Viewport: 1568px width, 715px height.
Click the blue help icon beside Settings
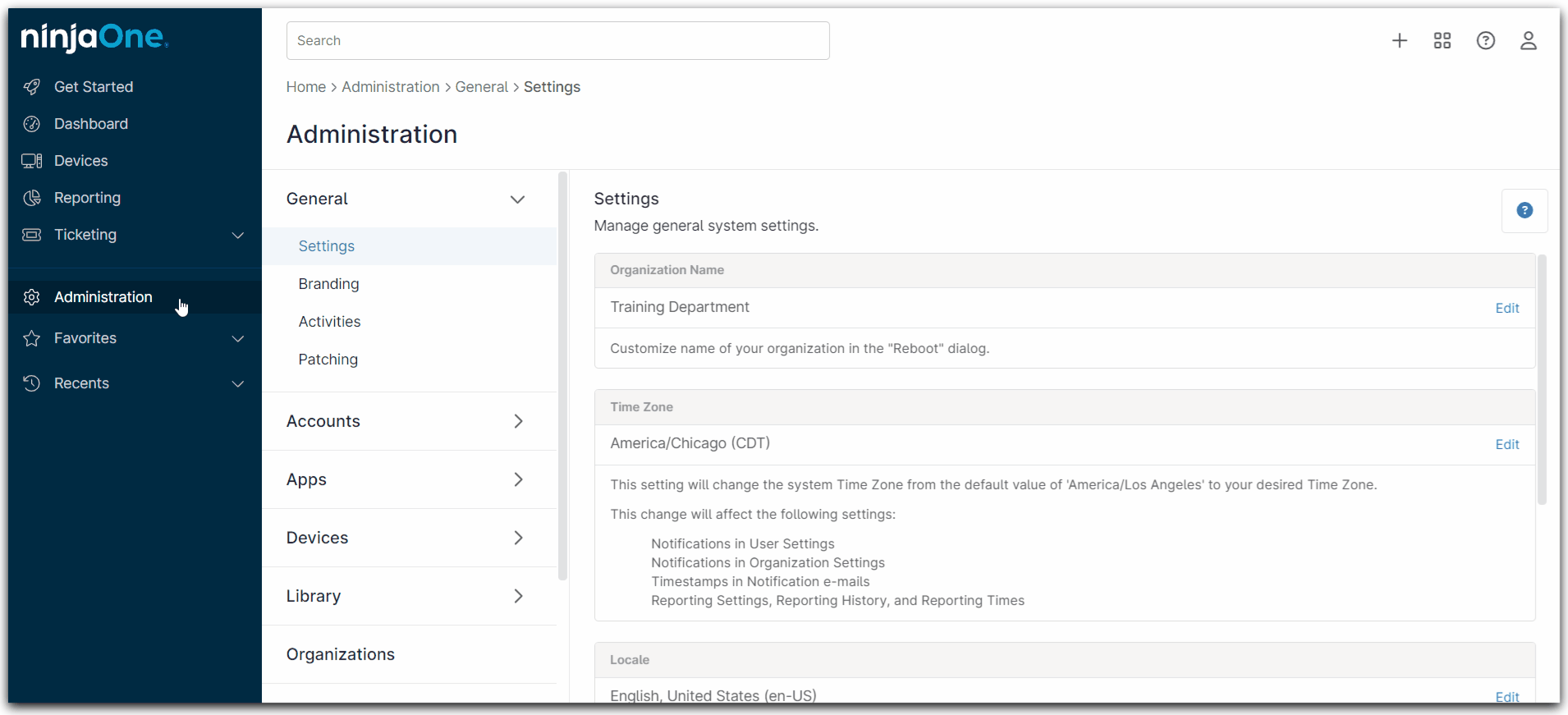(1524, 211)
